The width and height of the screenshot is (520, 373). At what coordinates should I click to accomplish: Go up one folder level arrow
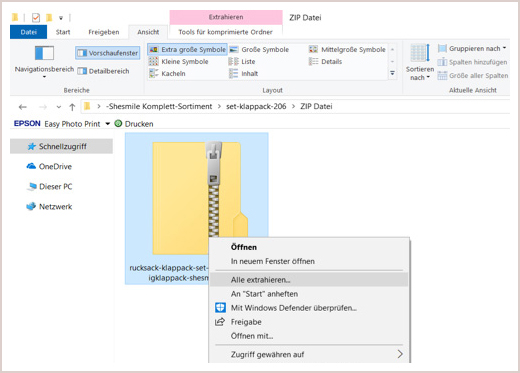72,107
